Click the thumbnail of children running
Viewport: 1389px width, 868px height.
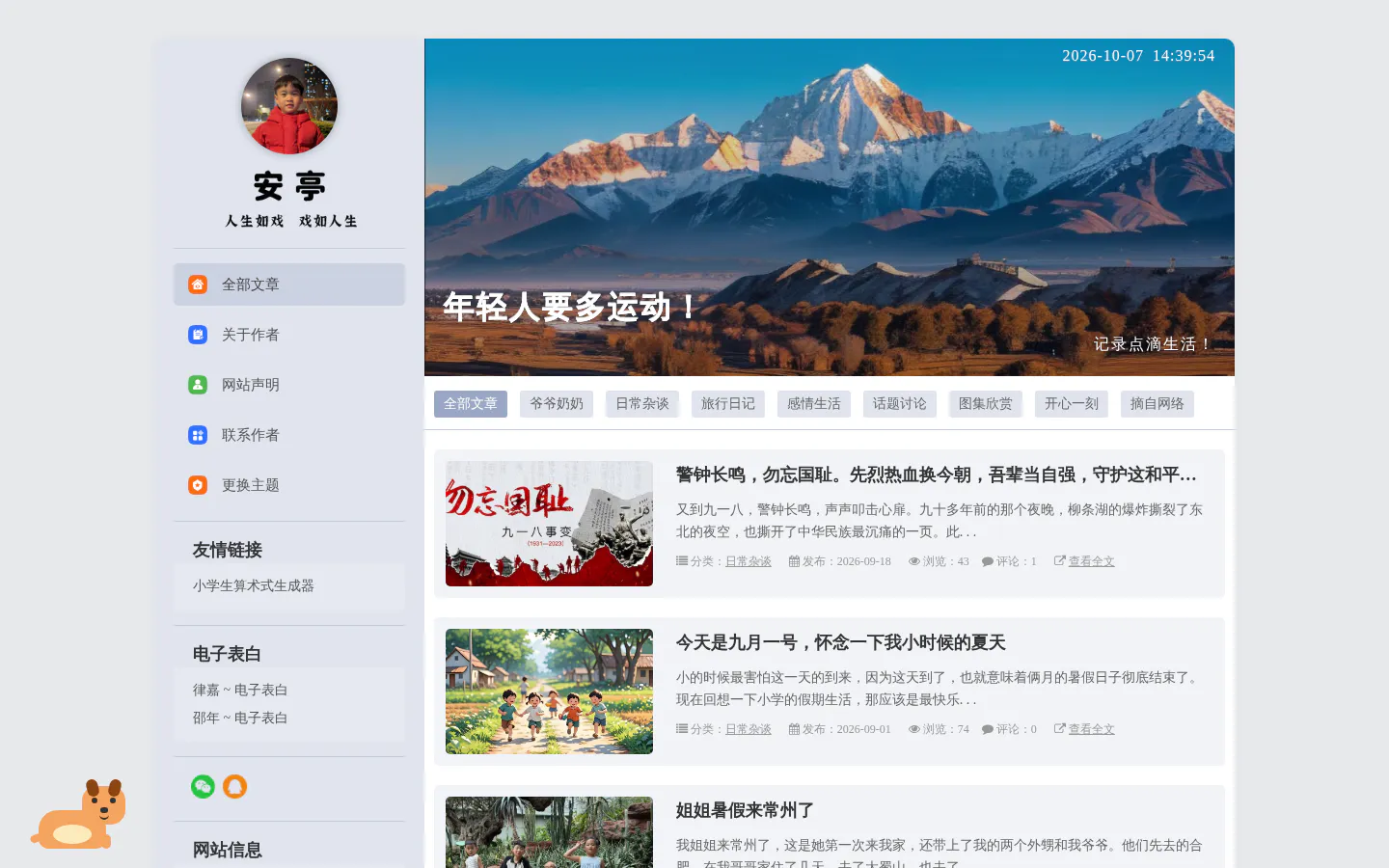(x=549, y=692)
